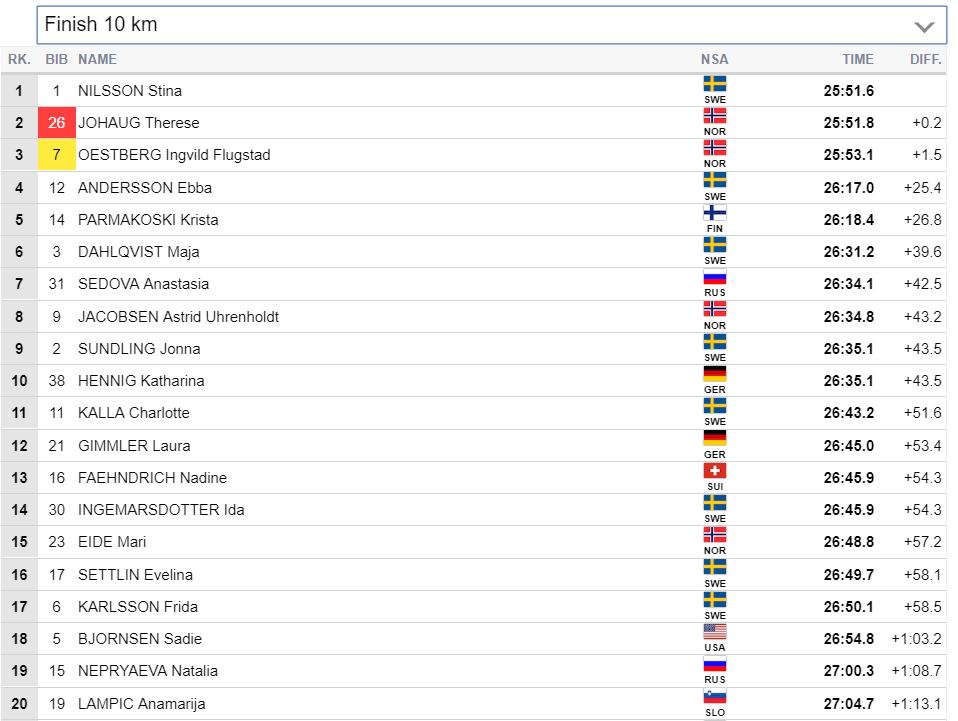
Task: Sort by the TIME column header
Action: 857,59
